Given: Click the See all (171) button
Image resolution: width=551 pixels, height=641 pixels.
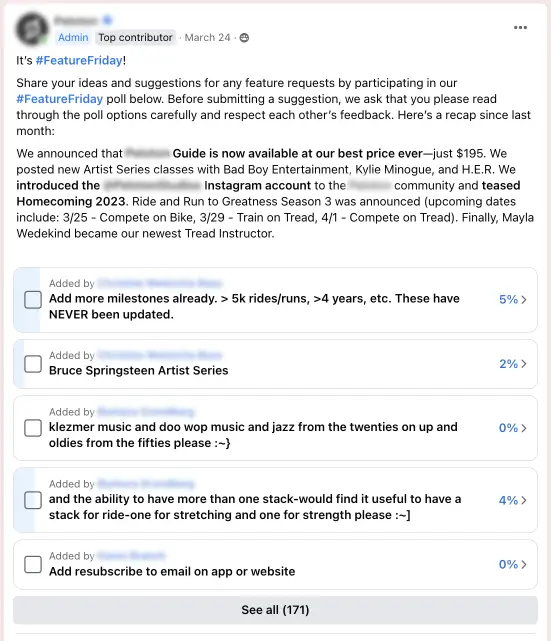Looking at the screenshot, I should coord(275,610).
